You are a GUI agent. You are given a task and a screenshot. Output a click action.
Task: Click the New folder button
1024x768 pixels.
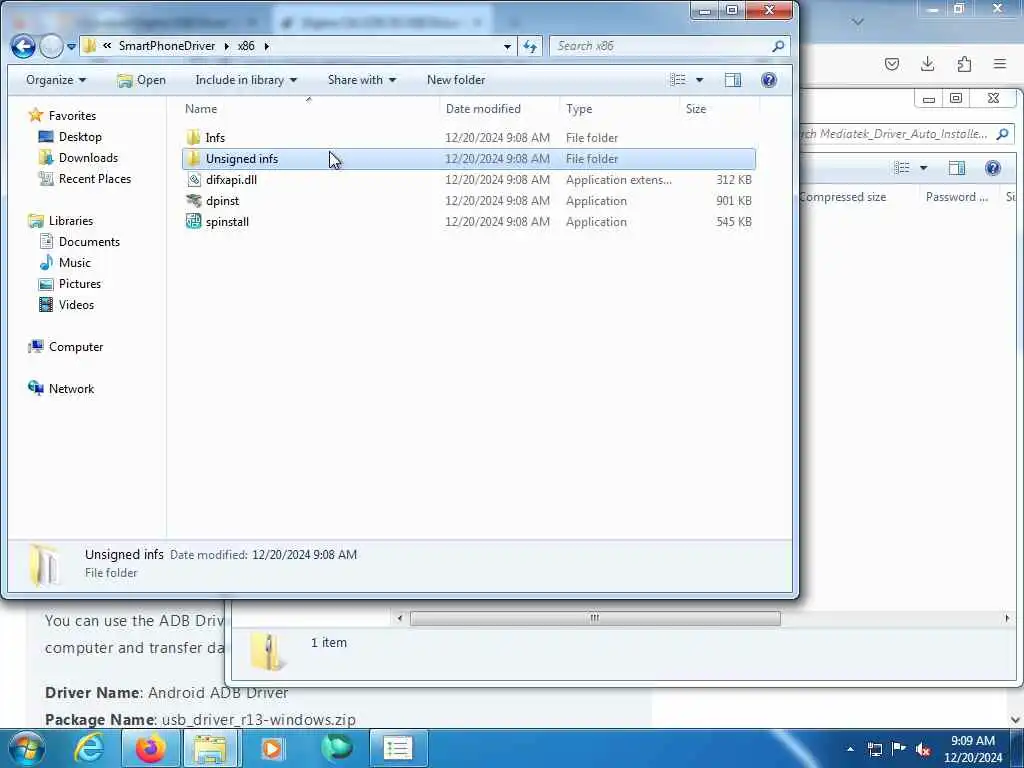pyautogui.click(x=456, y=80)
